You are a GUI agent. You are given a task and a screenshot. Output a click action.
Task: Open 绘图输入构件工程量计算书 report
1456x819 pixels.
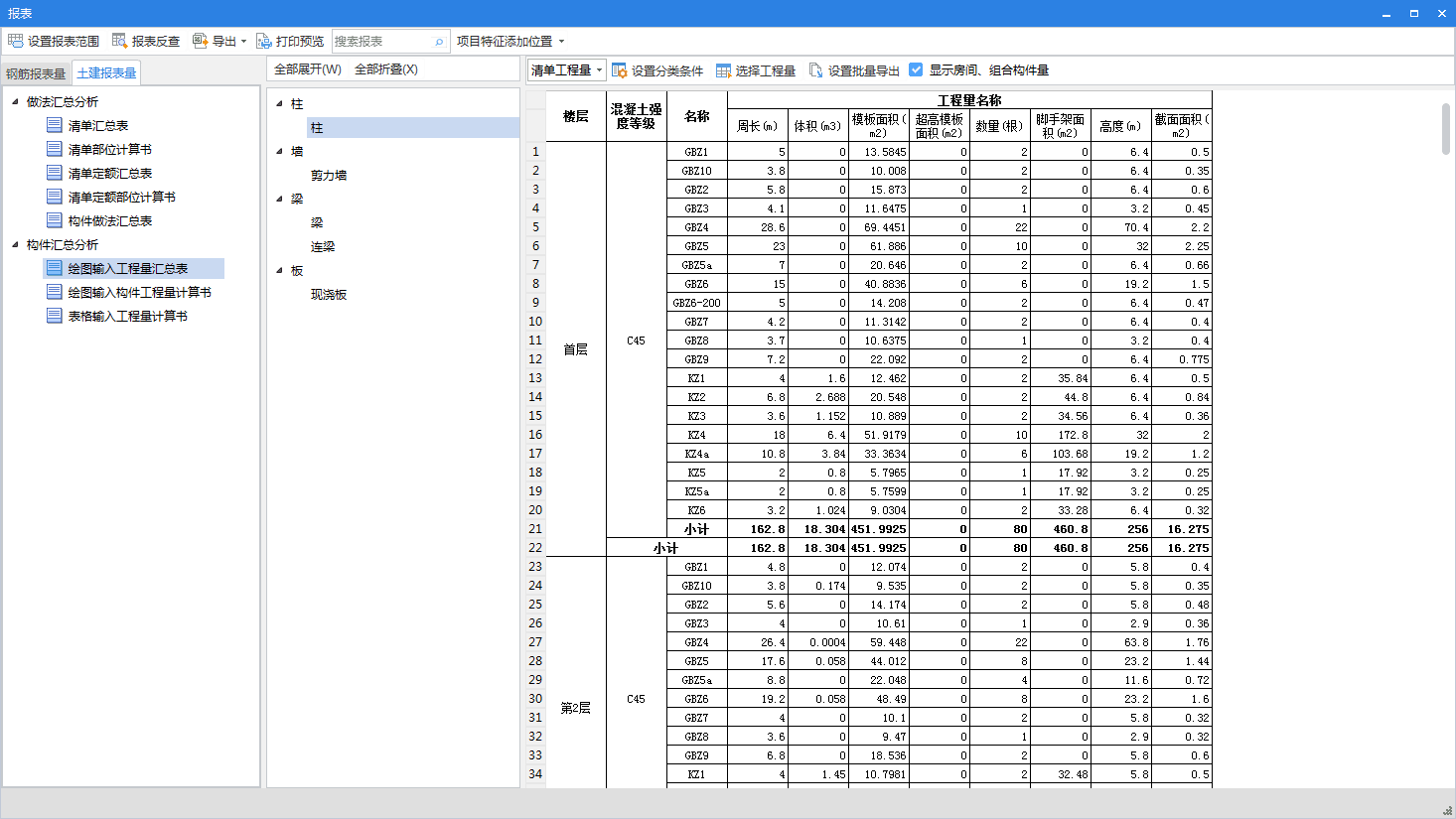(140, 292)
